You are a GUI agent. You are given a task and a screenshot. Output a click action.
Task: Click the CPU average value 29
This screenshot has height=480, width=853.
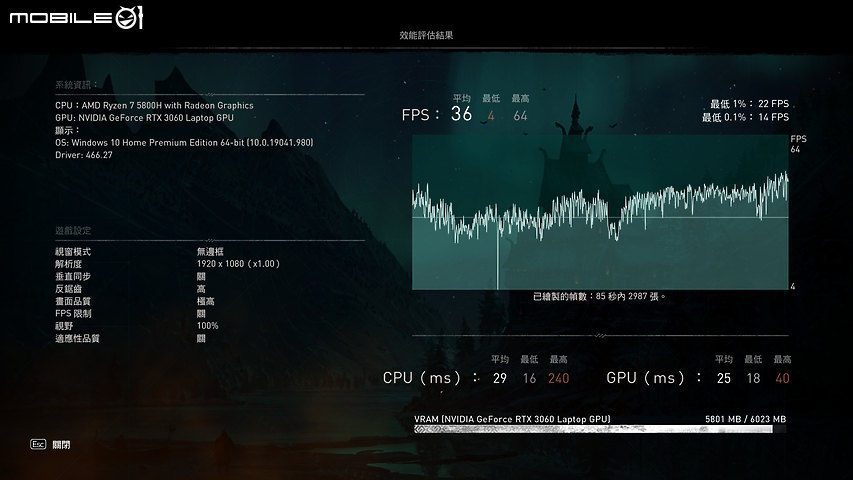[500, 378]
